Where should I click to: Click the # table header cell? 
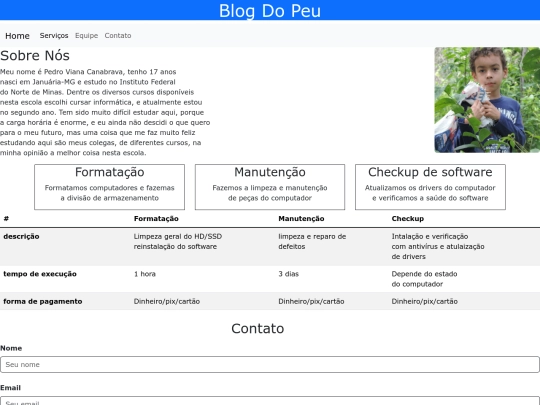click(x=6, y=219)
